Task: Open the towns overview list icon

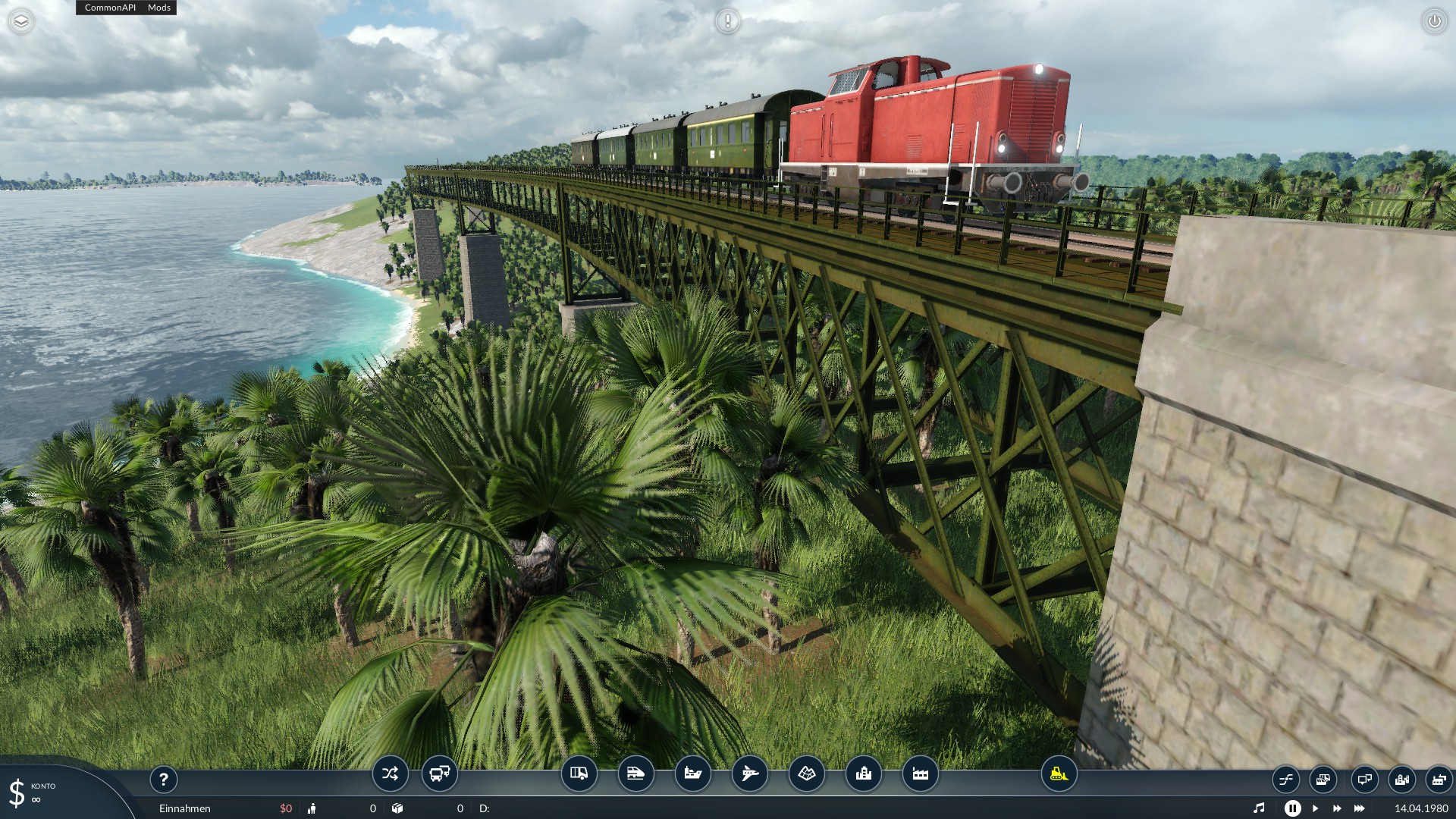Action: click(1401, 780)
